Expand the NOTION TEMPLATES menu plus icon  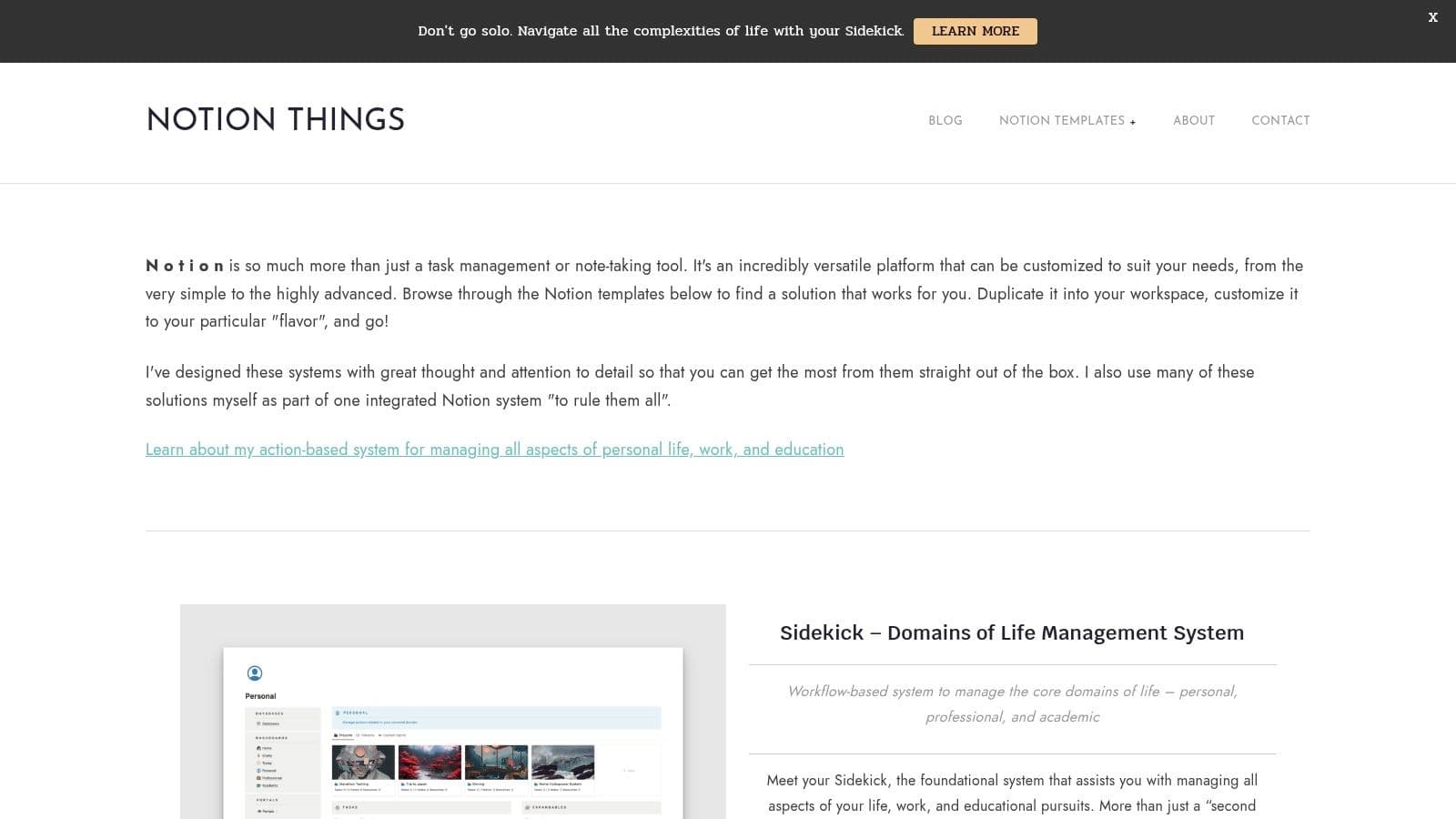pyautogui.click(x=1133, y=122)
